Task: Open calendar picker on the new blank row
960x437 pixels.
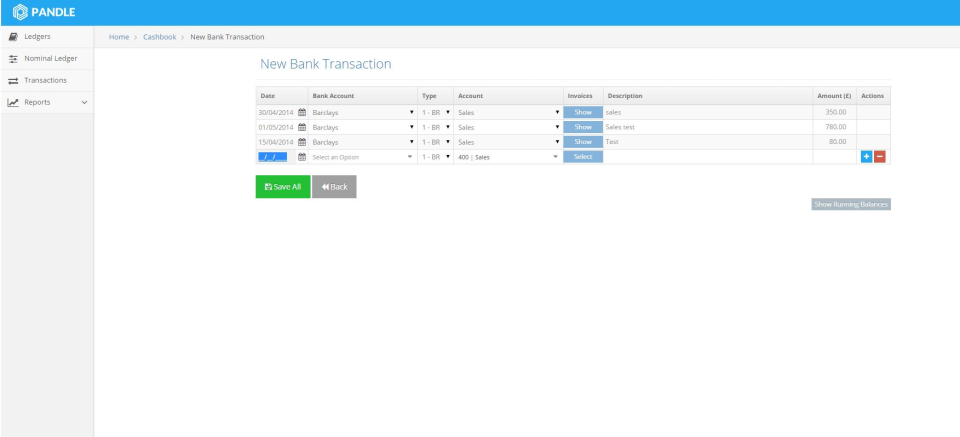Action: [302, 157]
